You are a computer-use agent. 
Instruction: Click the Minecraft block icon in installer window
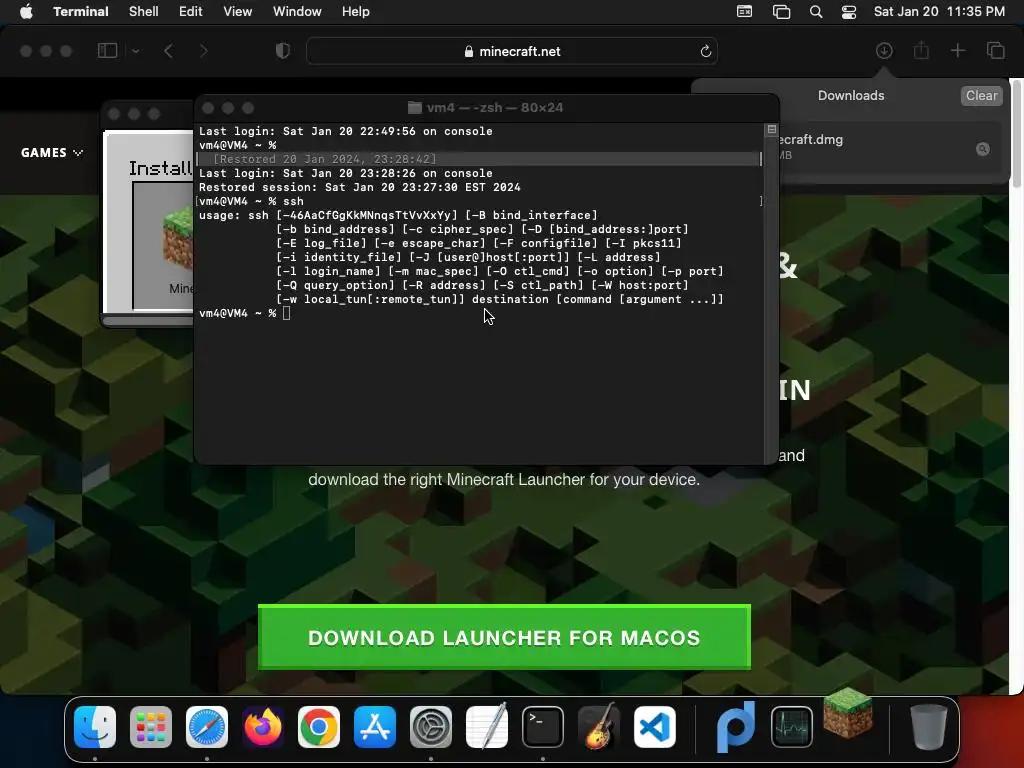(178, 238)
